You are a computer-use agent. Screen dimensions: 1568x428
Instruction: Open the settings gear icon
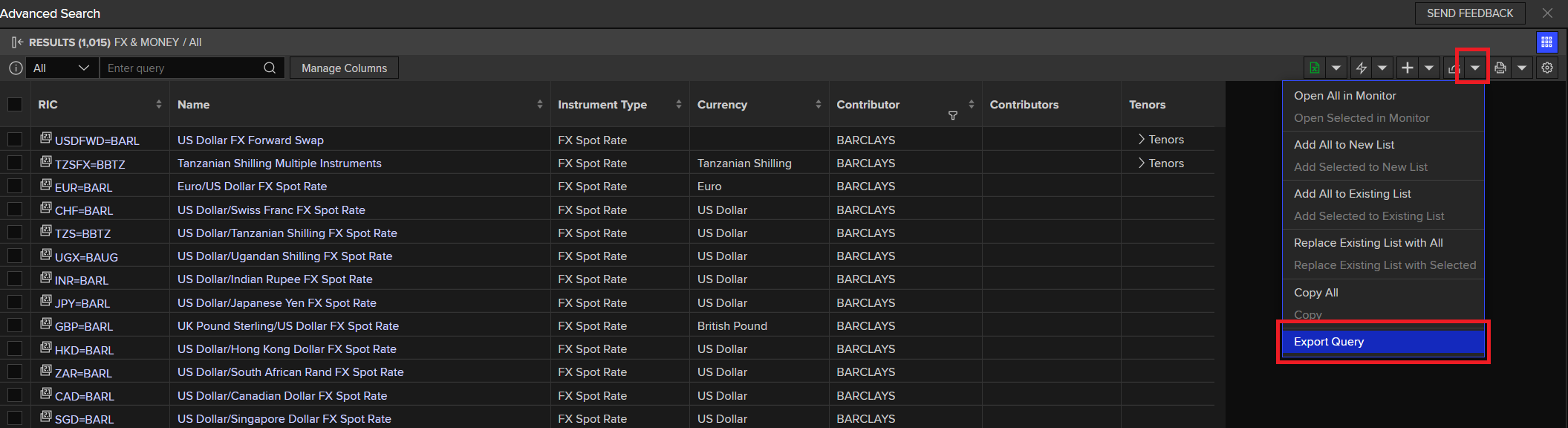pos(1547,68)
